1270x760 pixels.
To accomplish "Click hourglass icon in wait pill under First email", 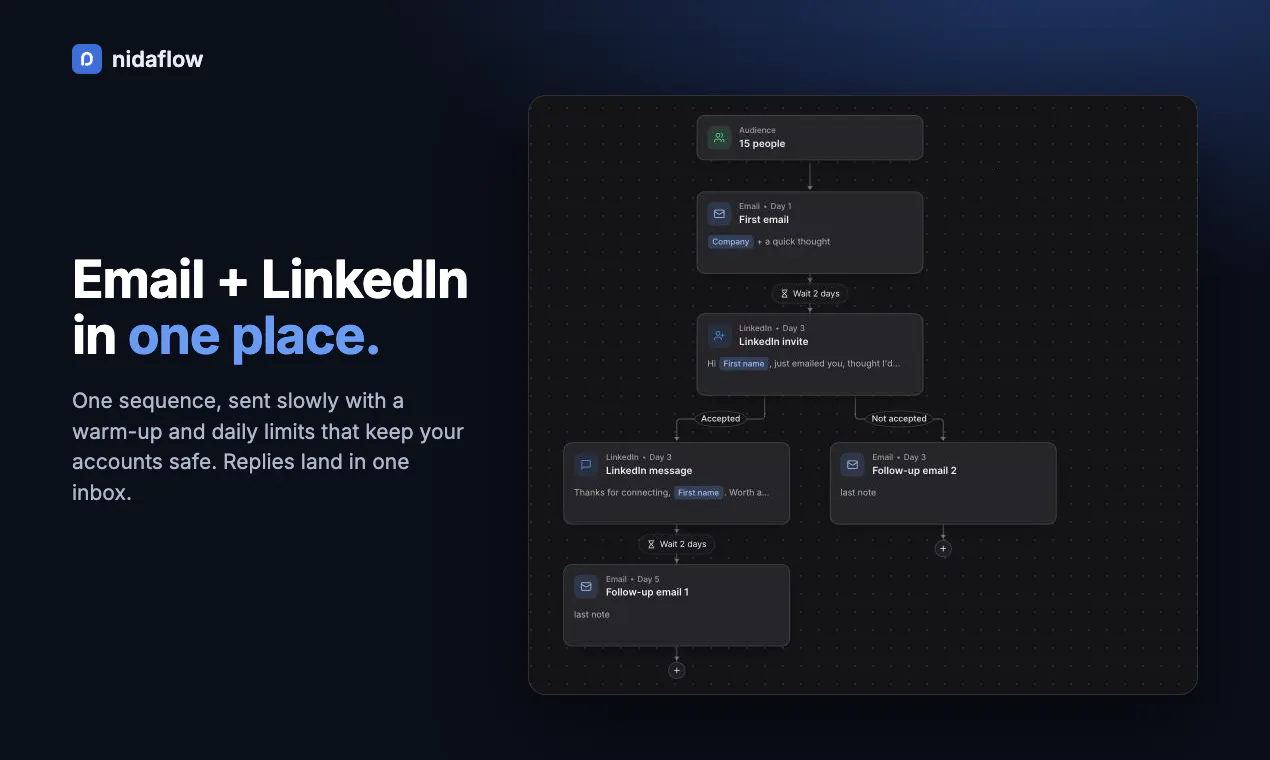I will [x=785, y=294].
